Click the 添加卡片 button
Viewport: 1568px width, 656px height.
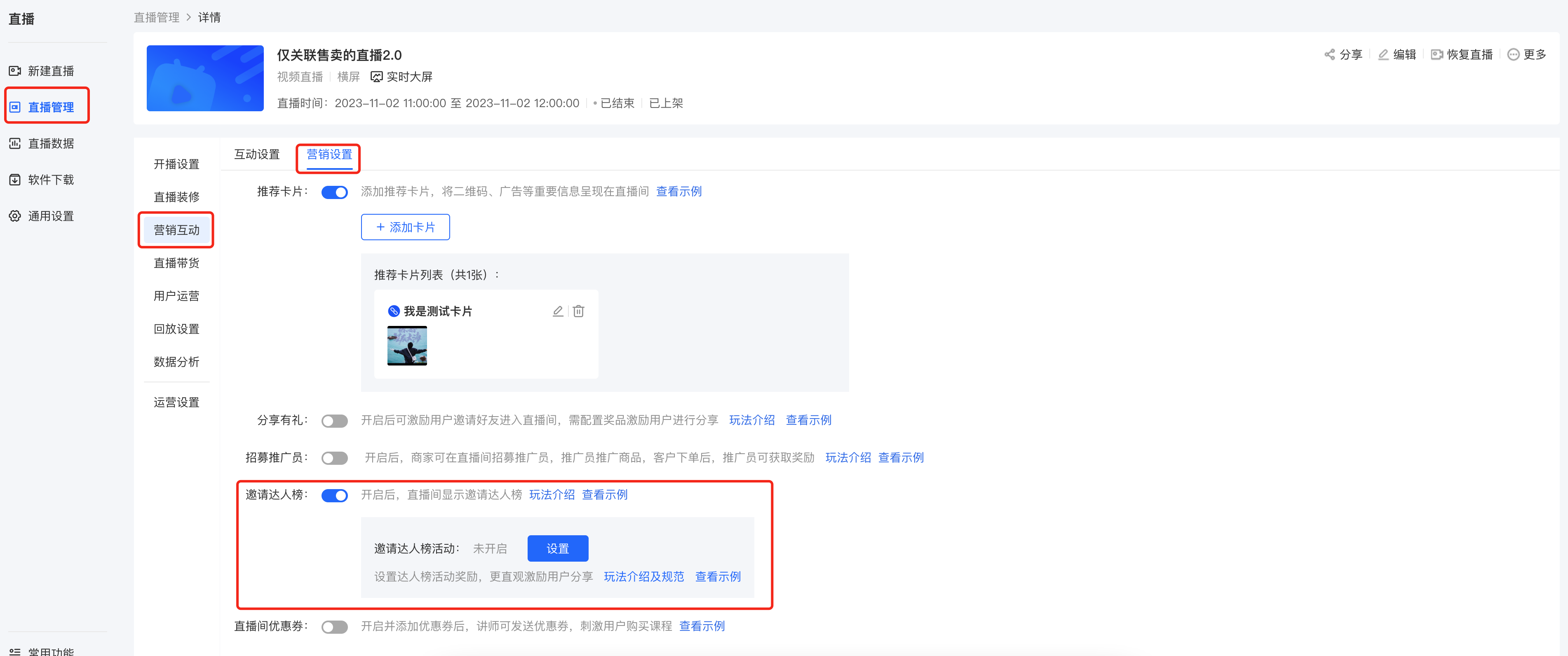[405, 227]
